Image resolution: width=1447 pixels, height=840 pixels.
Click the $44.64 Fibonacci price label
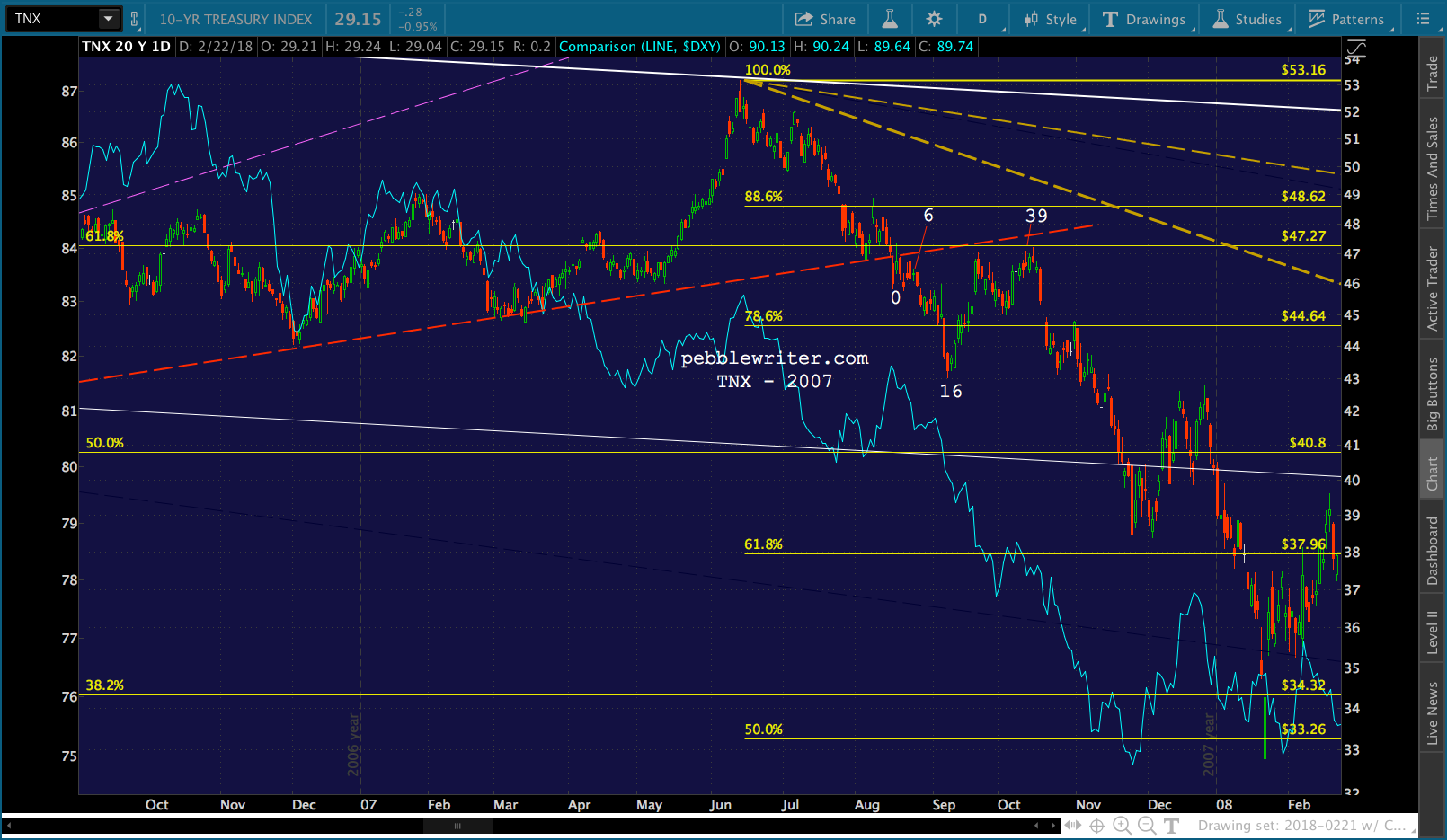[x=1303, y=316]
